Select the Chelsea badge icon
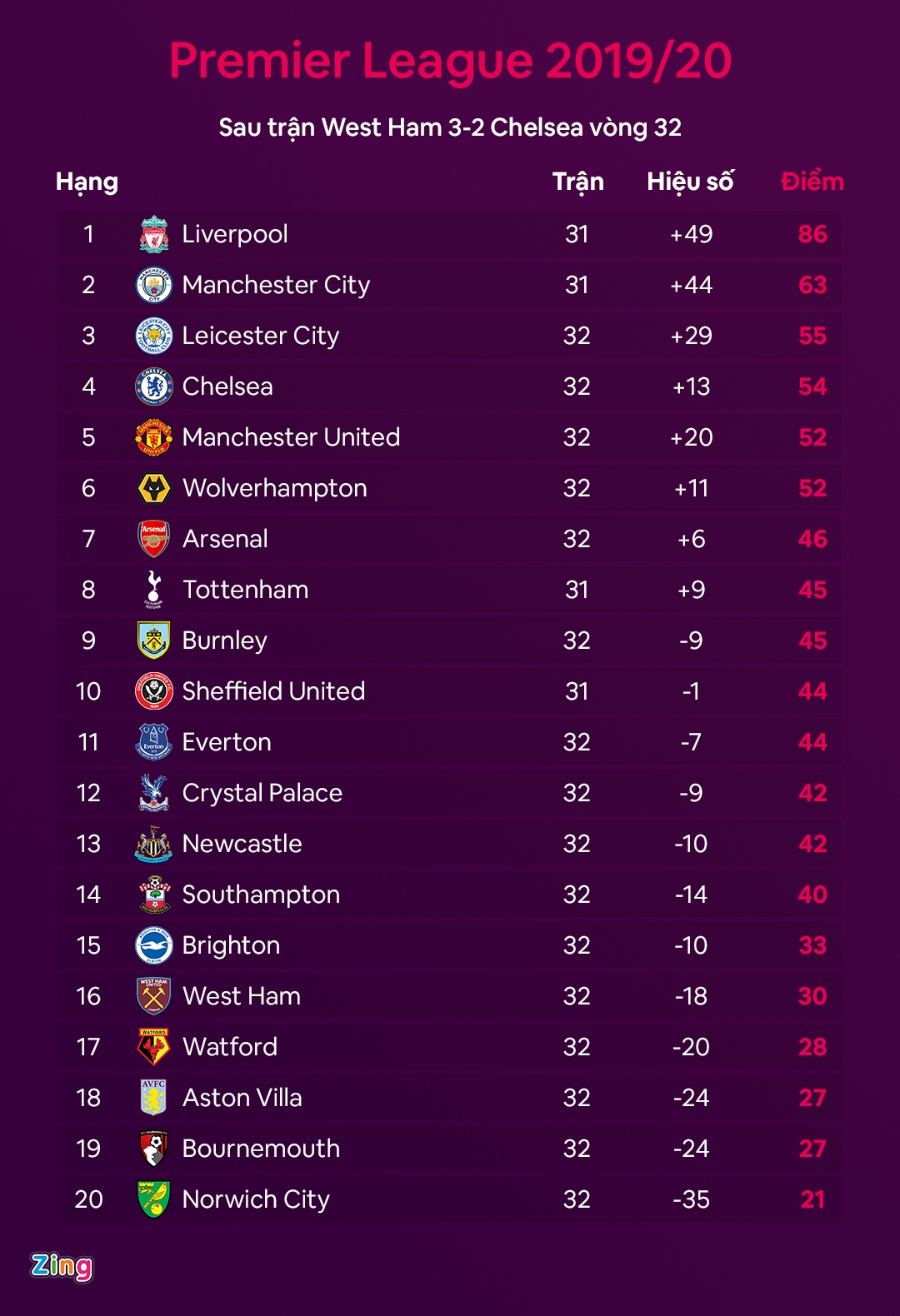The height and width of the screenshot is (1316, 900). pos(154,386)
